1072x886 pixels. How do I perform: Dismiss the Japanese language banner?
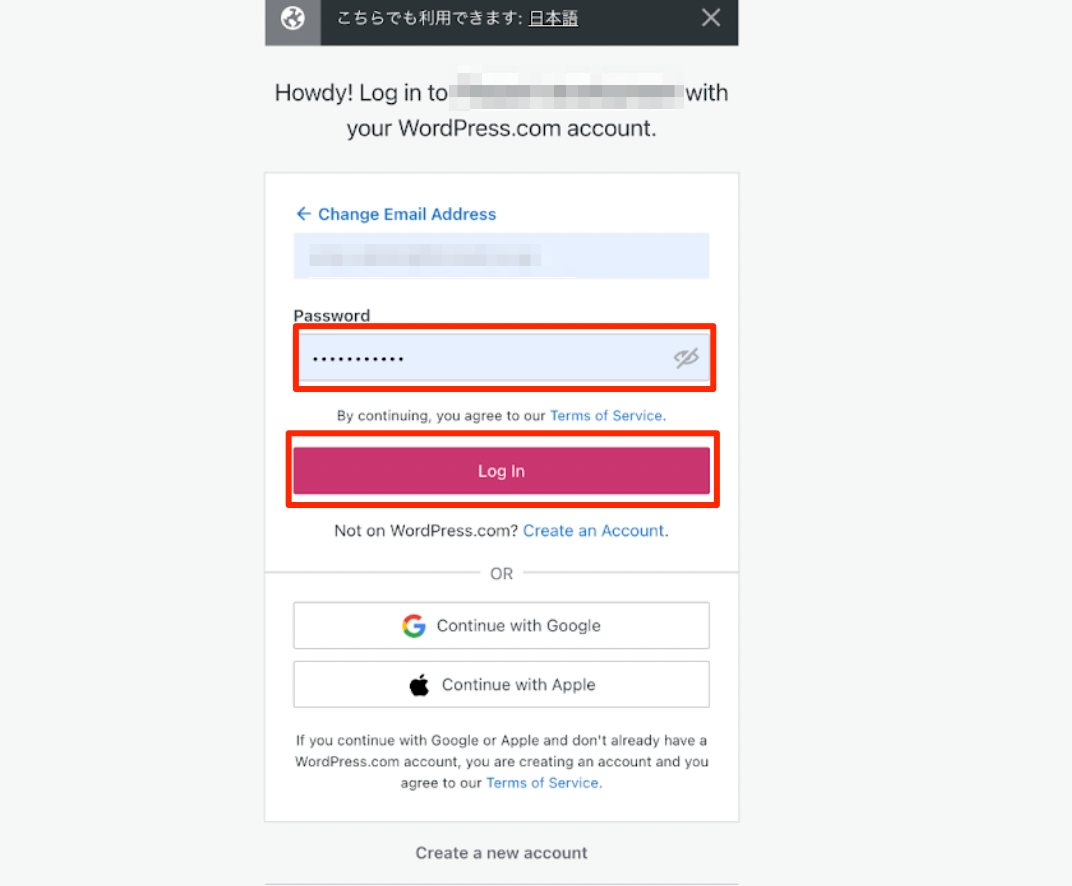pos(711,18)
